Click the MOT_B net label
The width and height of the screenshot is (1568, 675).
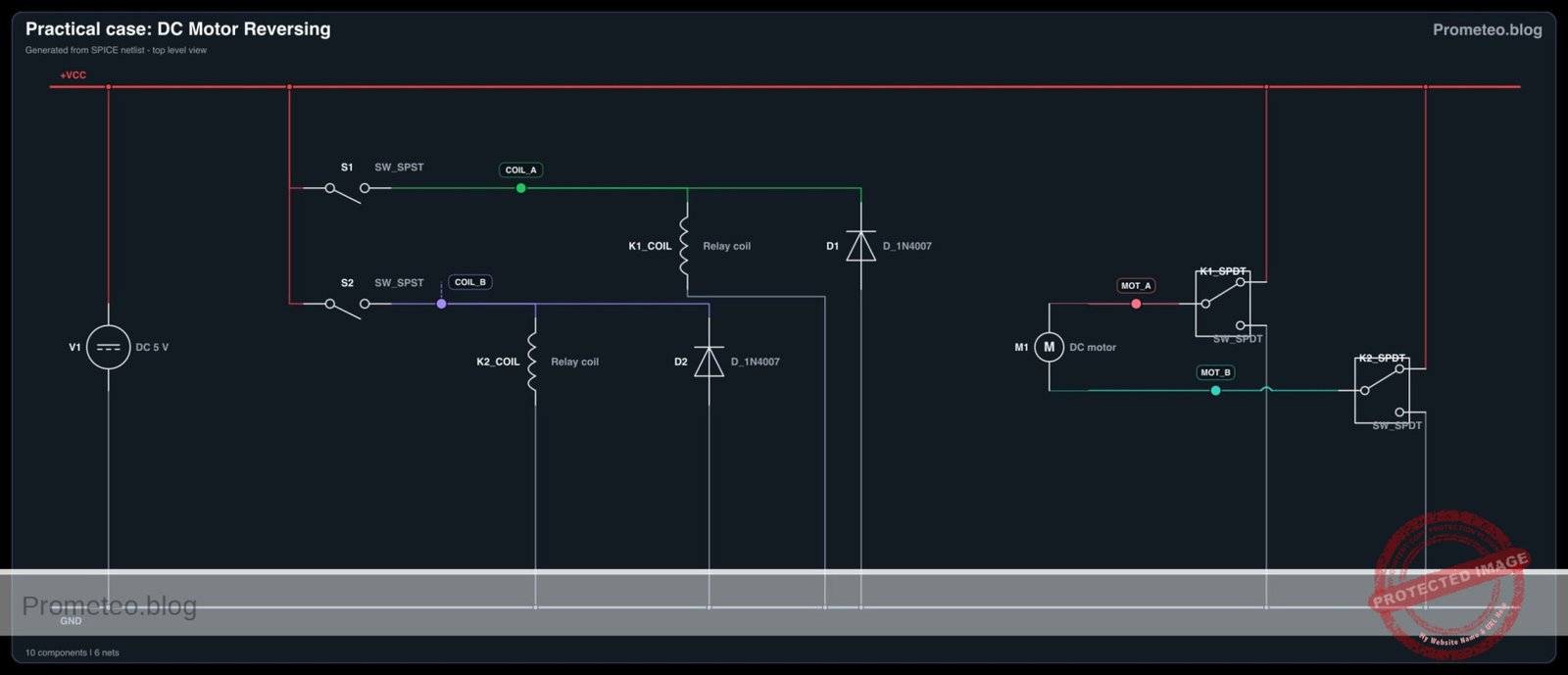1215,372
